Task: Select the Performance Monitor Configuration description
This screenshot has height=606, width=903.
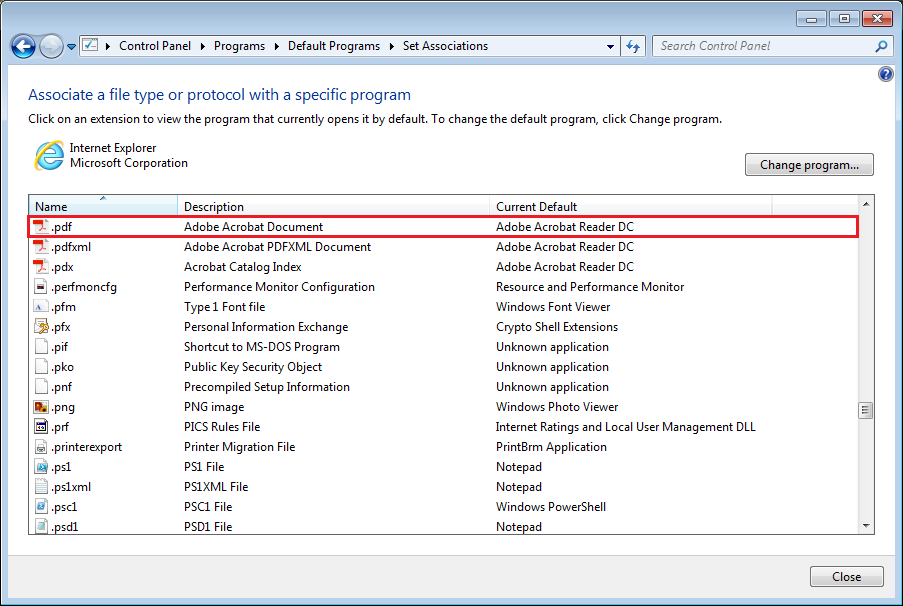Action: click(279, 287)
